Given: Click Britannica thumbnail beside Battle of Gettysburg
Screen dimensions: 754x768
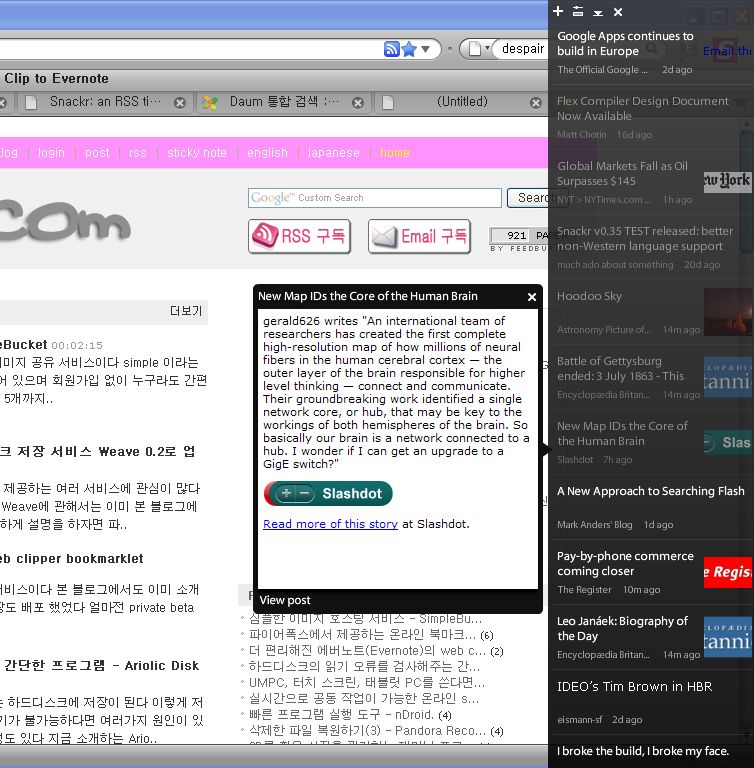Looking at the screenshot, I should click(x=728, y=377).
